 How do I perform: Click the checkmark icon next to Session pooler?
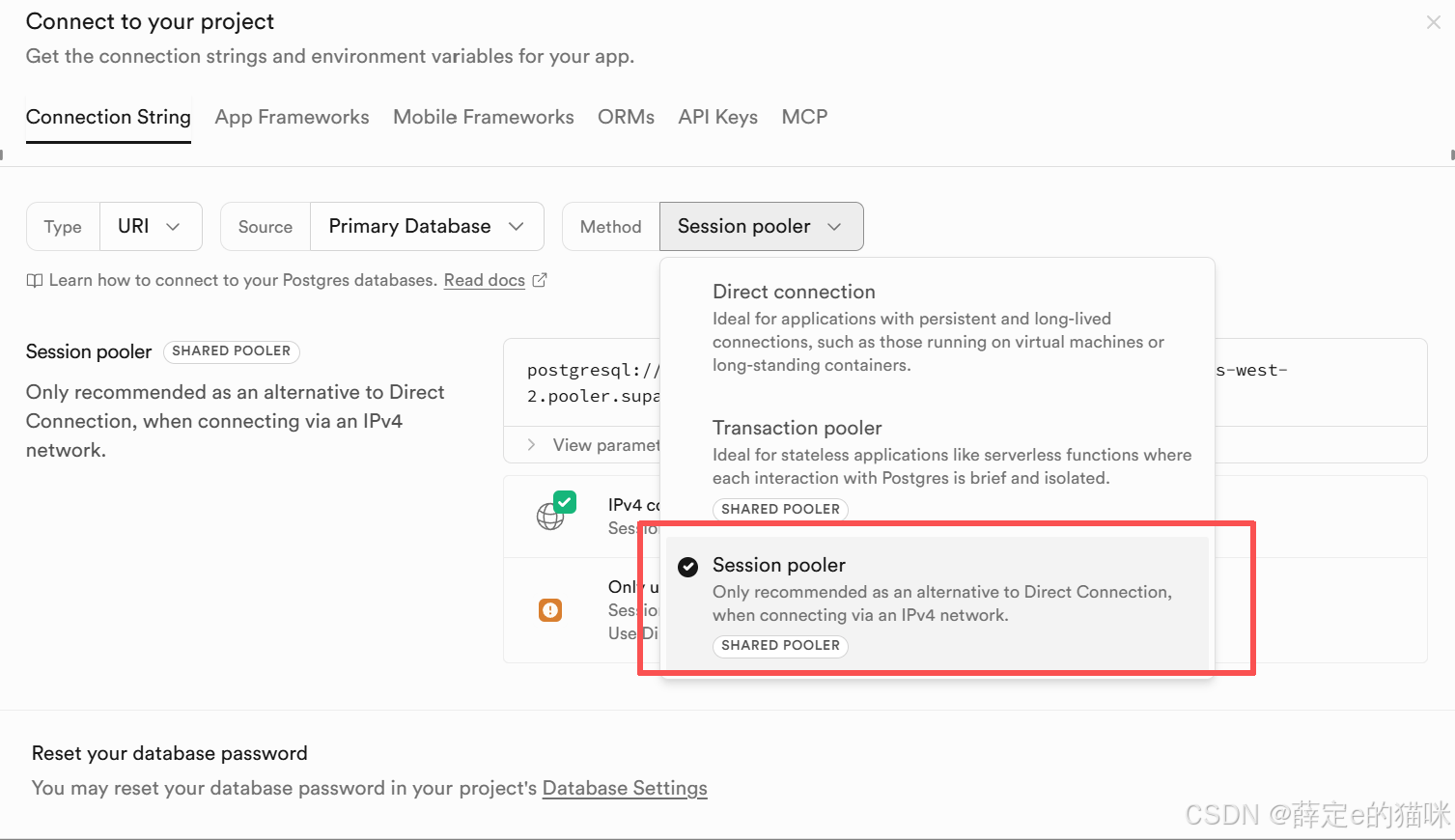pyautogui.click(x=687, y=567)
